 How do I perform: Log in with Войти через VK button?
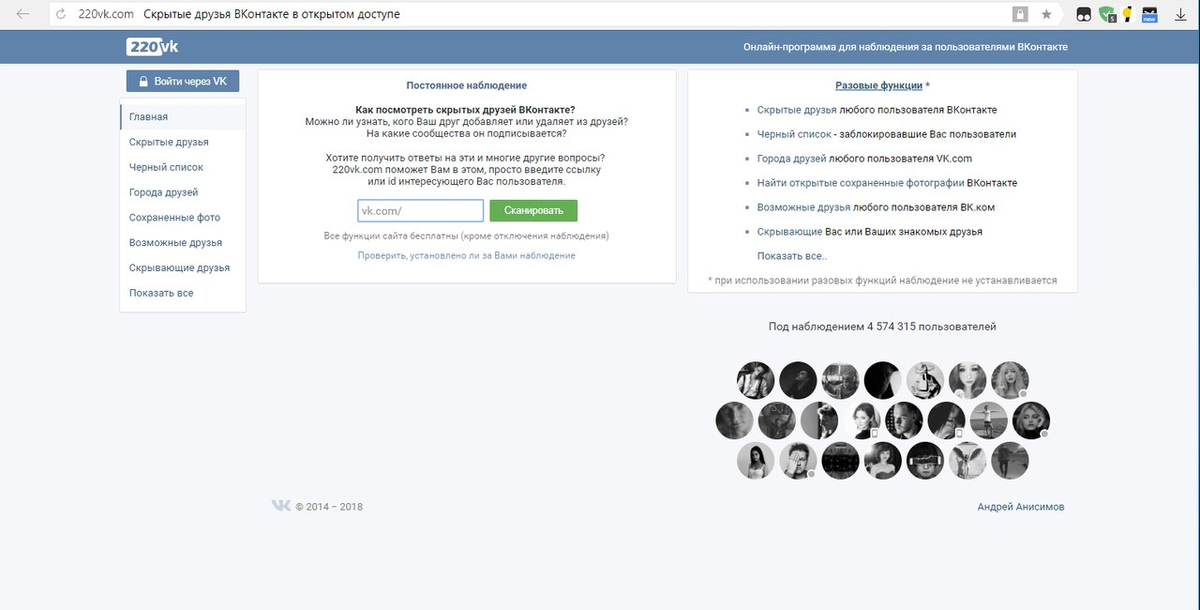coord(182,81)
